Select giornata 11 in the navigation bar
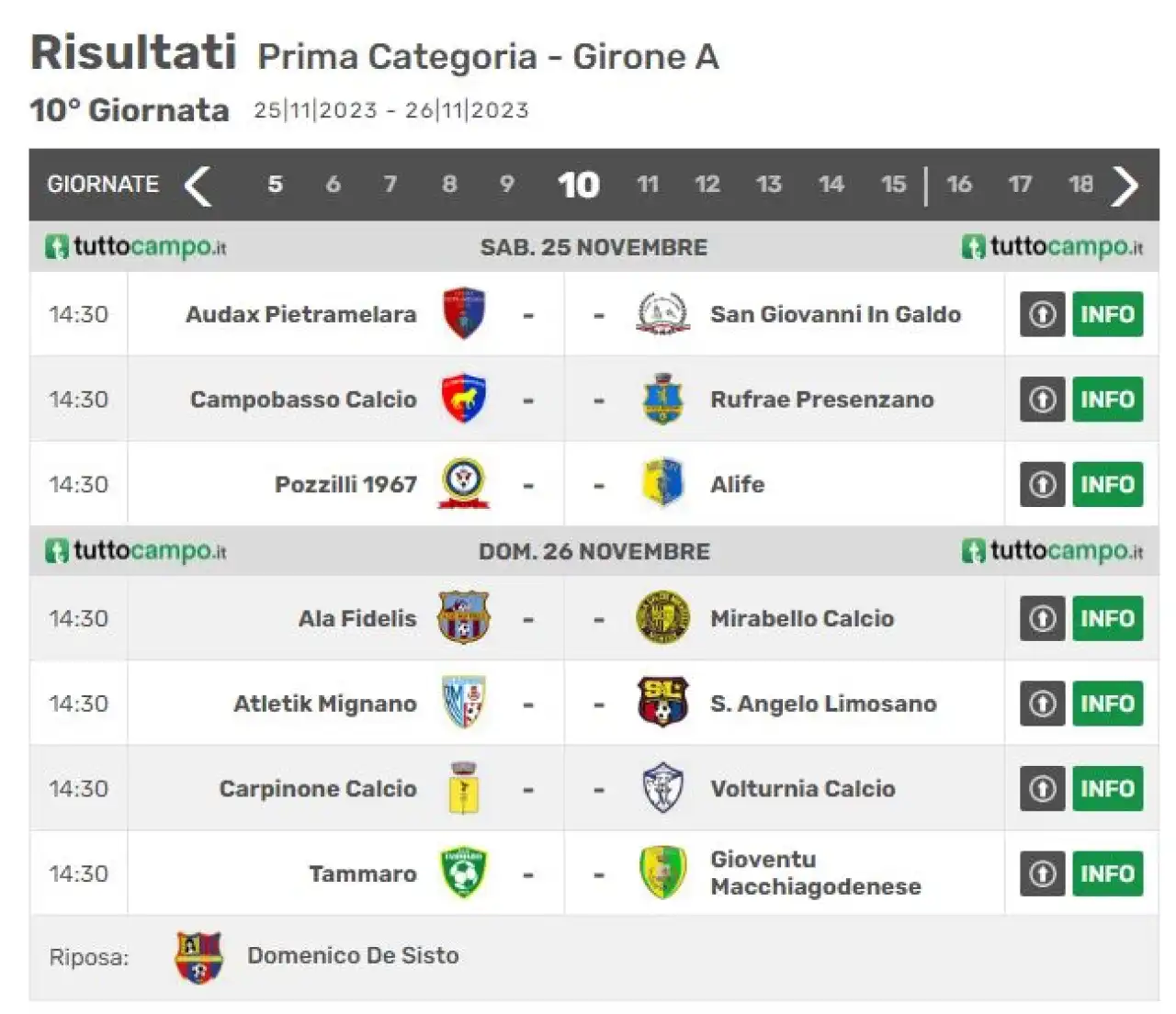 point(648,185)
